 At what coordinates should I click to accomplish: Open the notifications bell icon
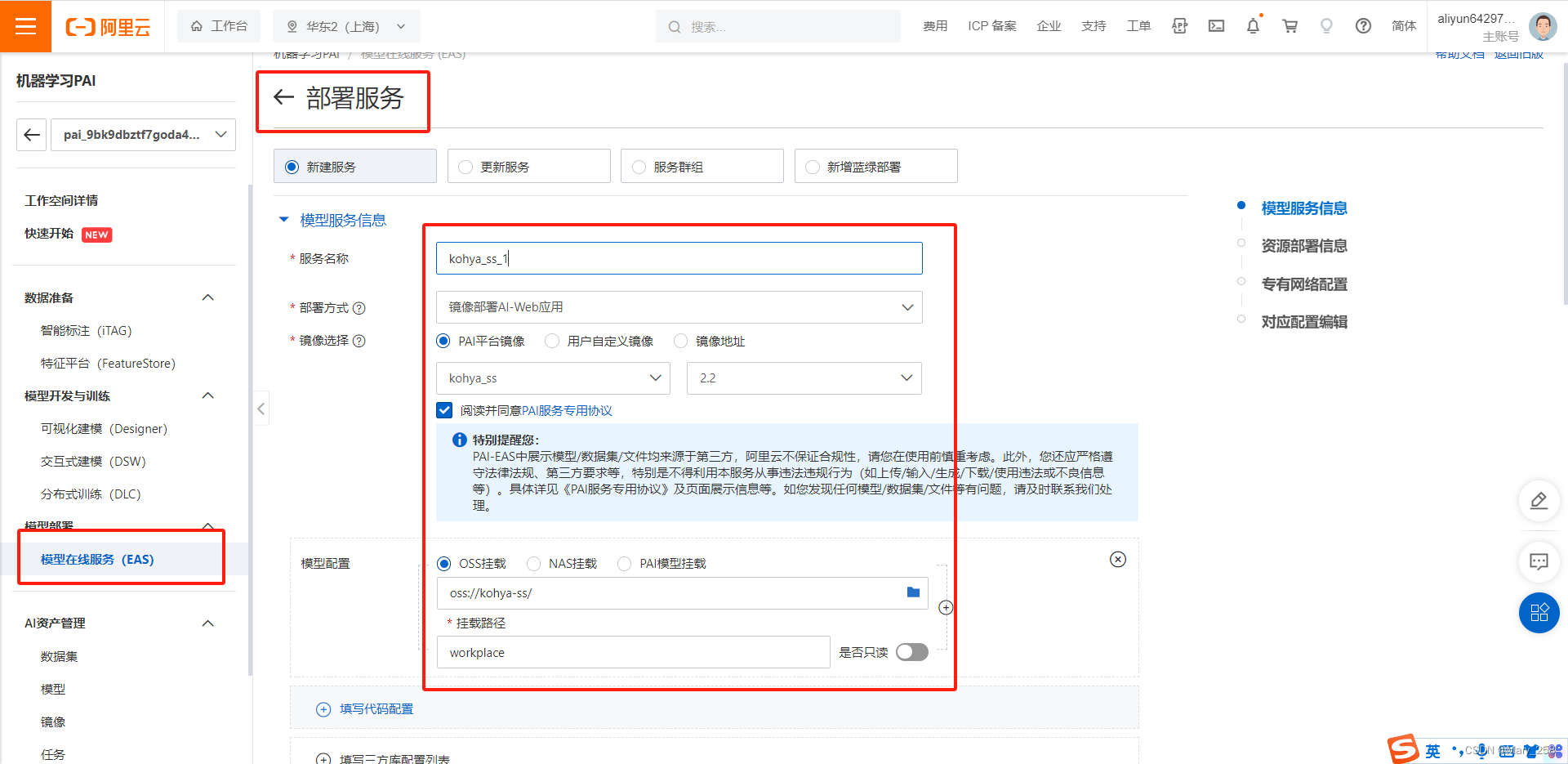coord(1253,25)
